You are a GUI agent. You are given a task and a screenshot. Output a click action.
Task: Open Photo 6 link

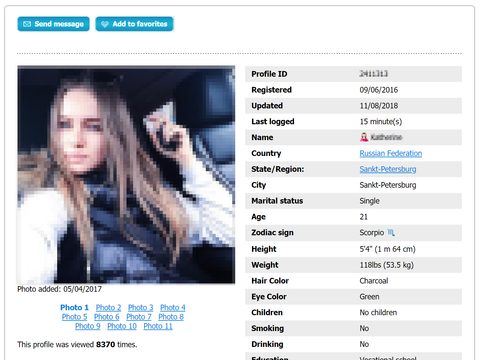(x=107, y=317)
